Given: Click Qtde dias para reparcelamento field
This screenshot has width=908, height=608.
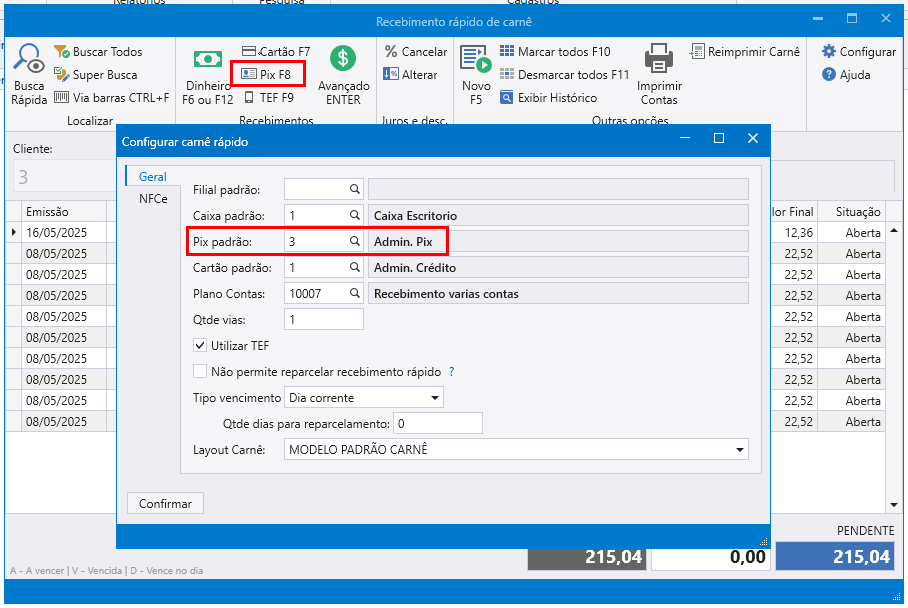Looking at the screenshot, I should 438,423.
